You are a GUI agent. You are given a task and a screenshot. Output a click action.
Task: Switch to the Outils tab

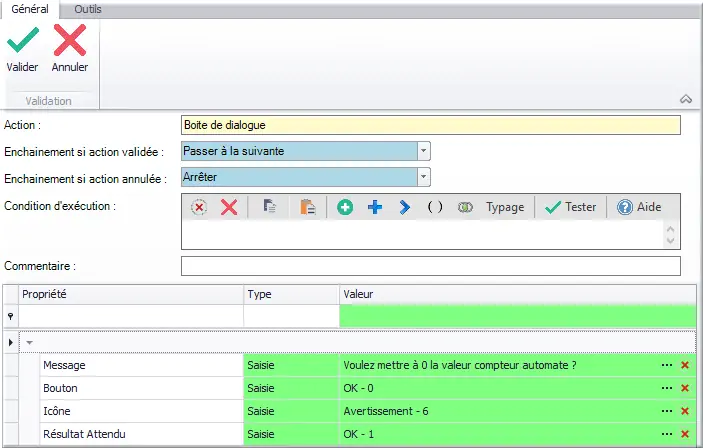[88, 9]
